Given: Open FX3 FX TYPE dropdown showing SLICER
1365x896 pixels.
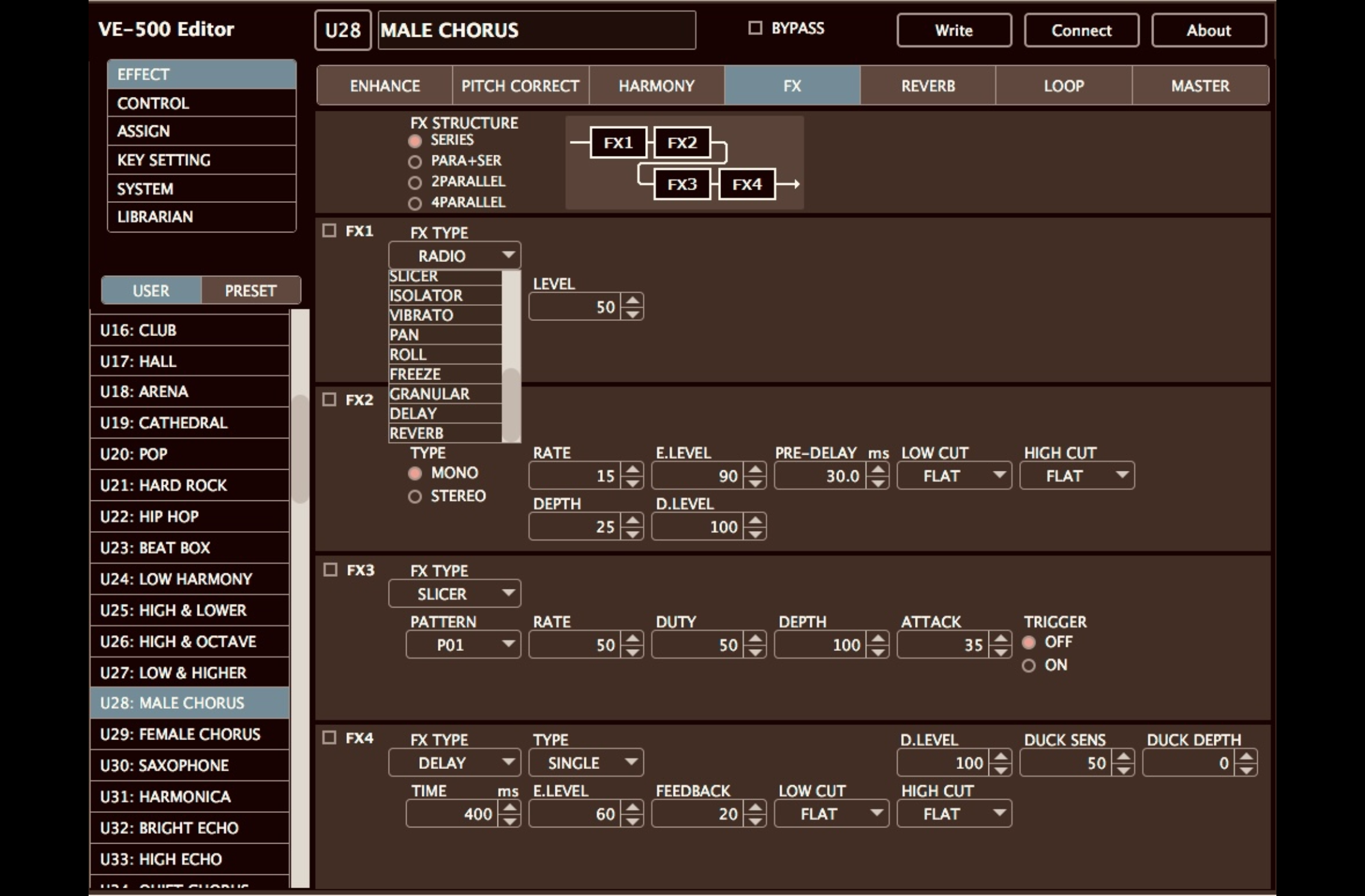Looking at the screenshot, I should point(455,594).
